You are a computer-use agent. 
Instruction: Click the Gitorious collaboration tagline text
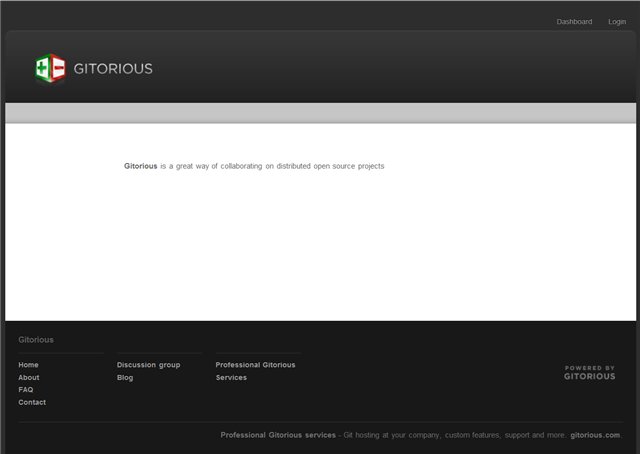254,166
